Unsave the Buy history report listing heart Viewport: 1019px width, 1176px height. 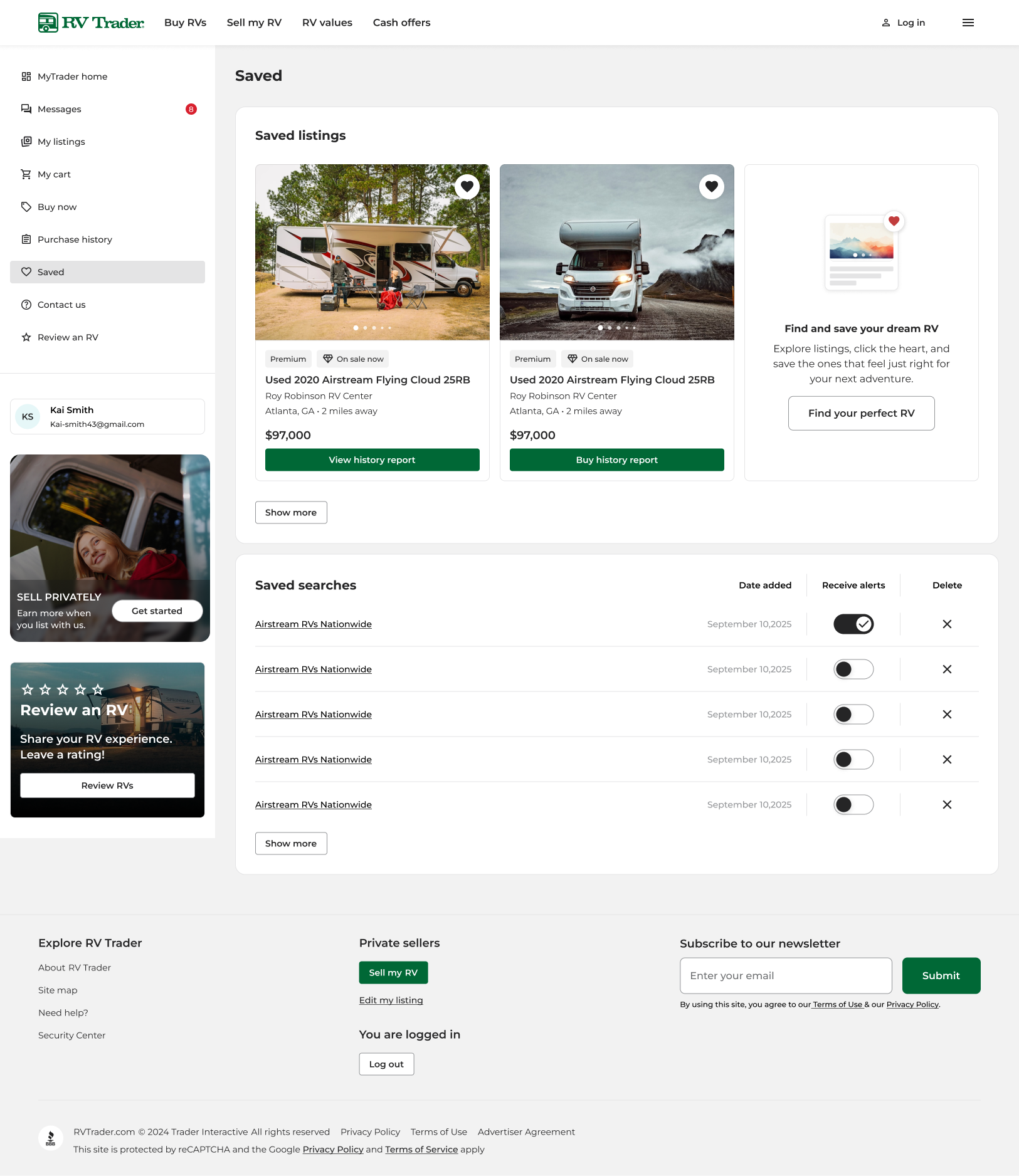coord(712,187)
